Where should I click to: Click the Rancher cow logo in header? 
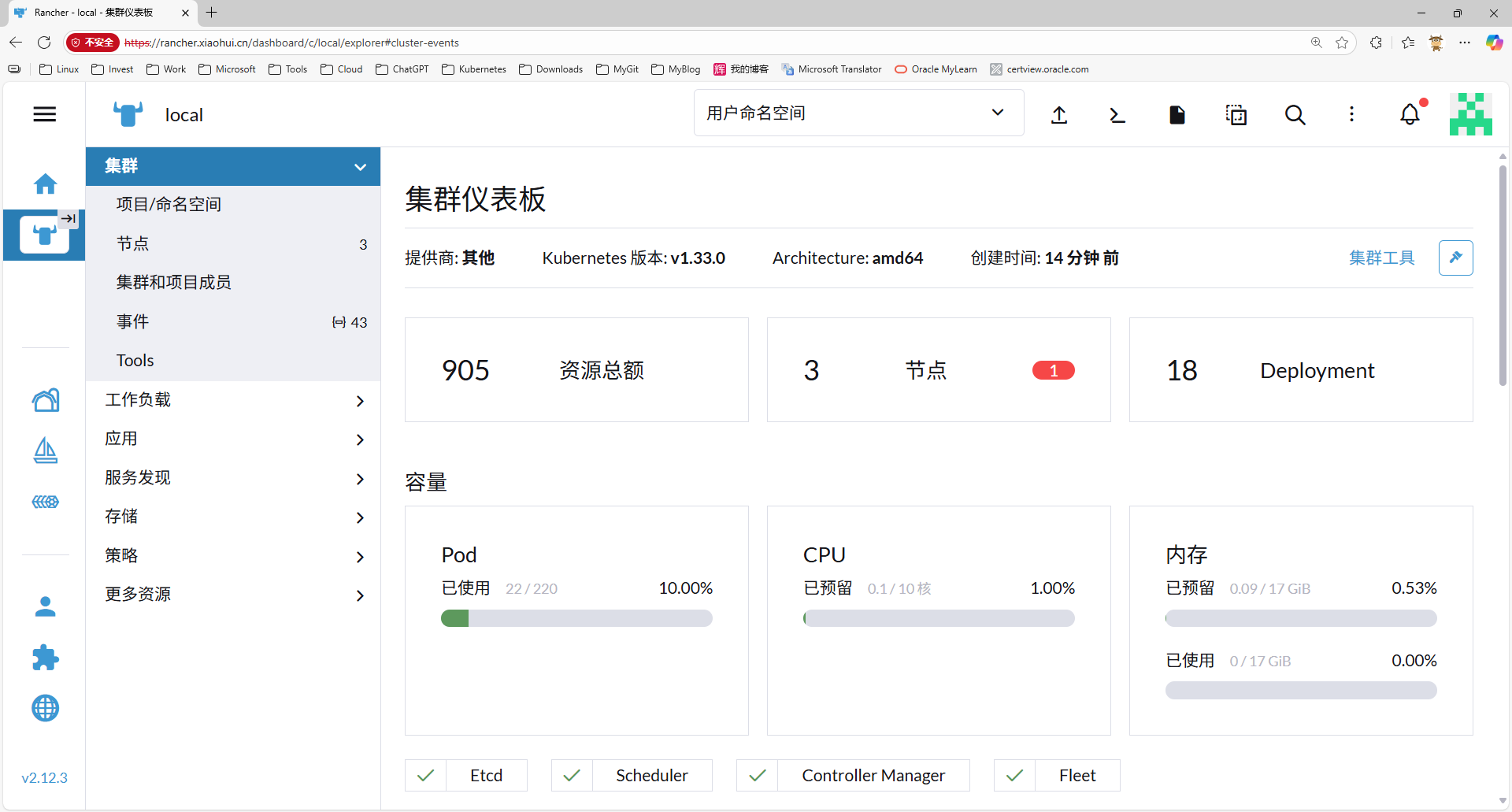(x=128, y=115)
